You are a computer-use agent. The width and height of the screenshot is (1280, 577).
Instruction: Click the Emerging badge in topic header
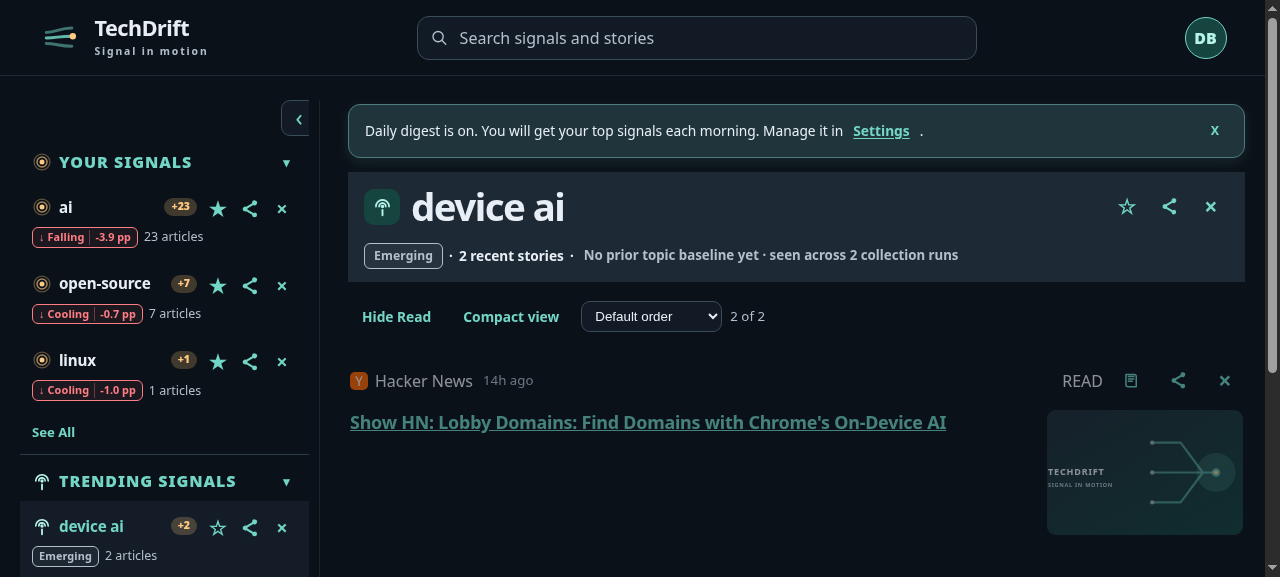403,255
